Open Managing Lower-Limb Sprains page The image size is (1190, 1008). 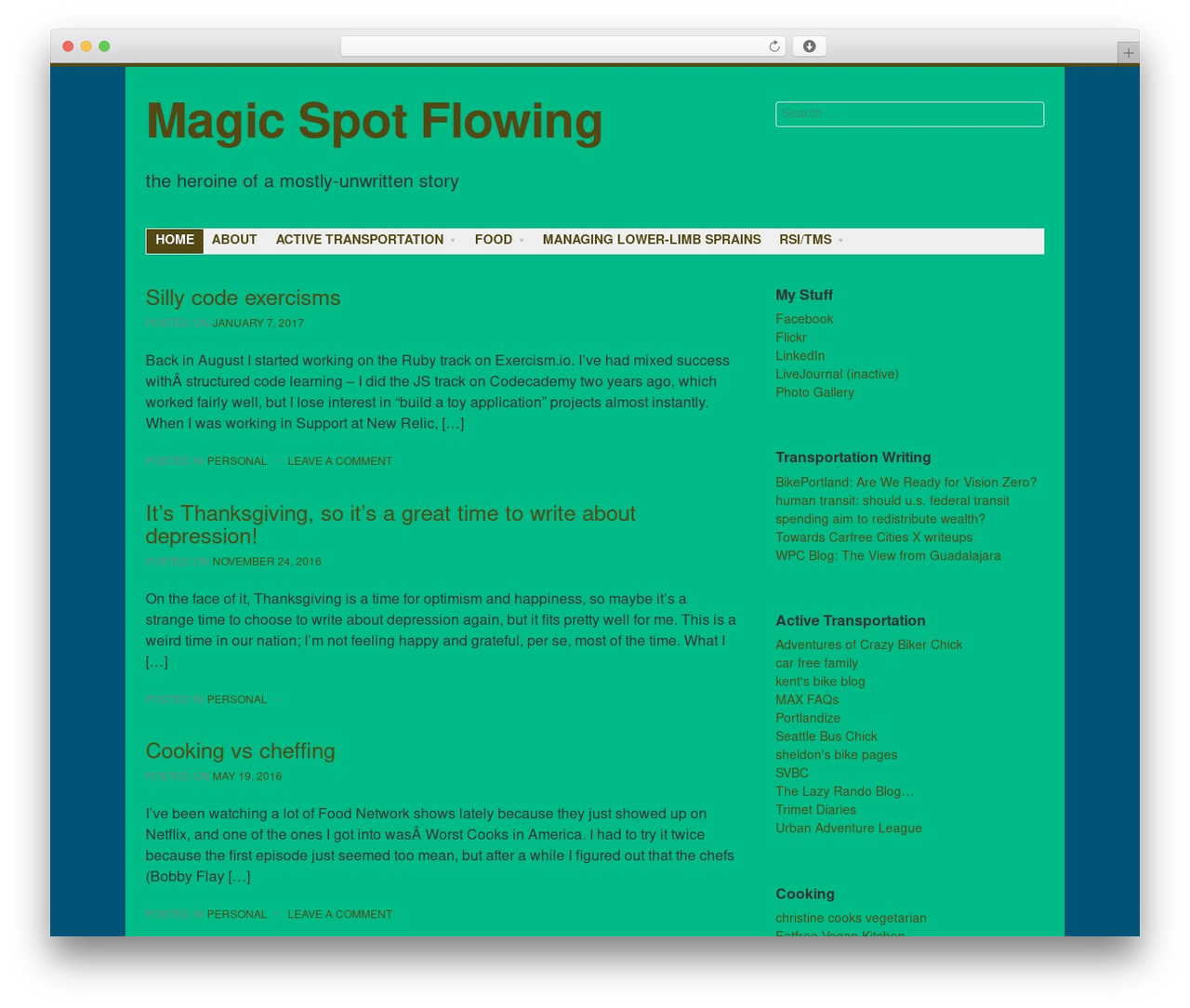[x=652, y=240]
